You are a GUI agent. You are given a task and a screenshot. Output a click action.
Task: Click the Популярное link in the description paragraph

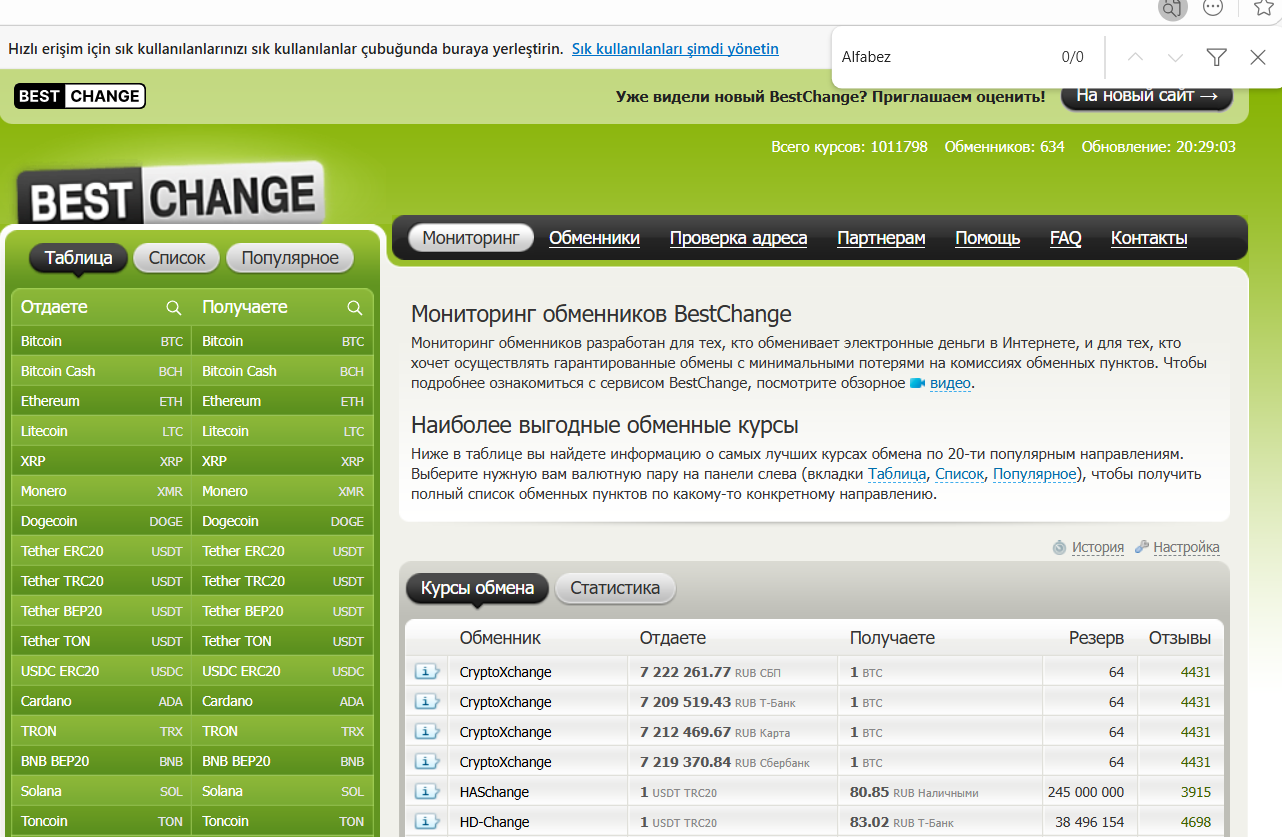point(1035,474)
